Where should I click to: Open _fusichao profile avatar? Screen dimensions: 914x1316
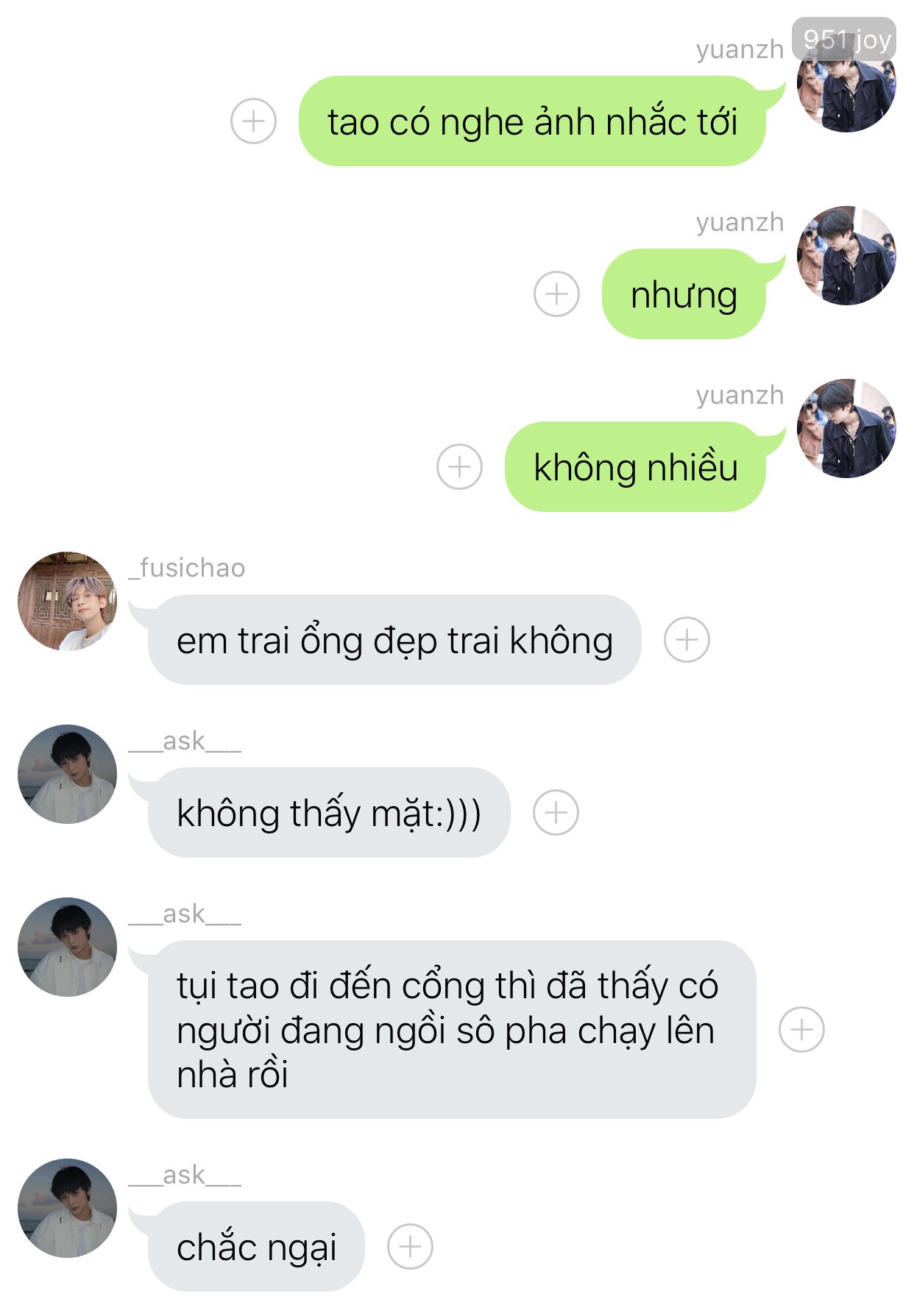click(x=67, y=601)
